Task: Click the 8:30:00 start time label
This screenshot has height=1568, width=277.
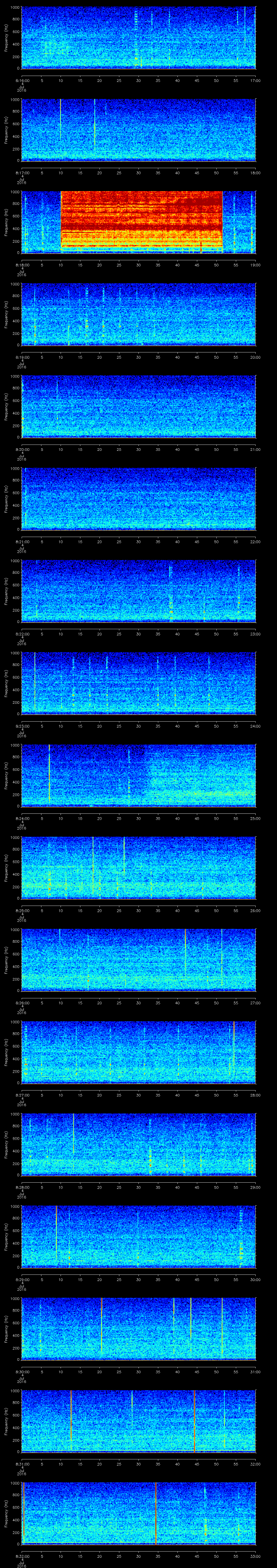Action: [x=22, y=1372]
